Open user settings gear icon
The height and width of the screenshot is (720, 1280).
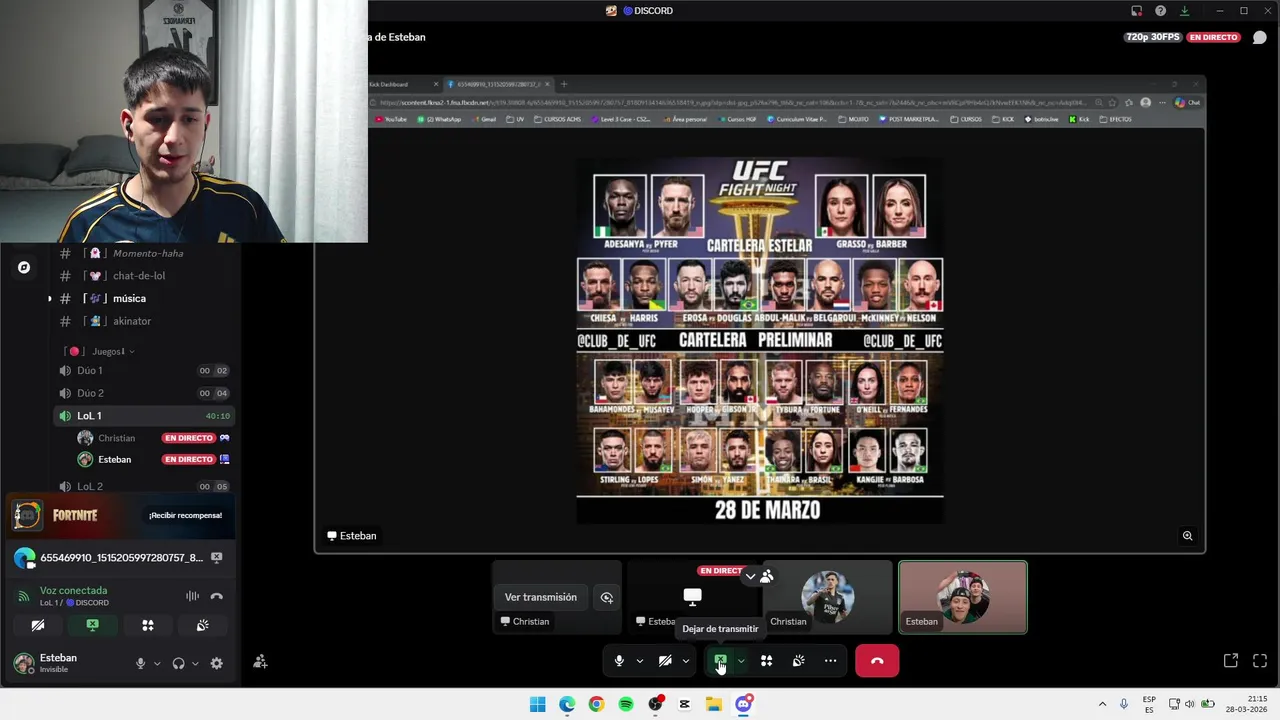point(216,663)
